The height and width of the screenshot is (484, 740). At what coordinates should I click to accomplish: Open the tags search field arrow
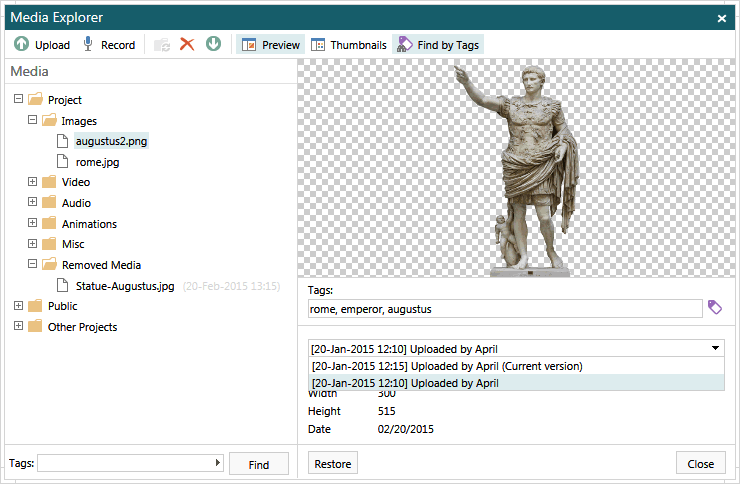click(218, 463)
